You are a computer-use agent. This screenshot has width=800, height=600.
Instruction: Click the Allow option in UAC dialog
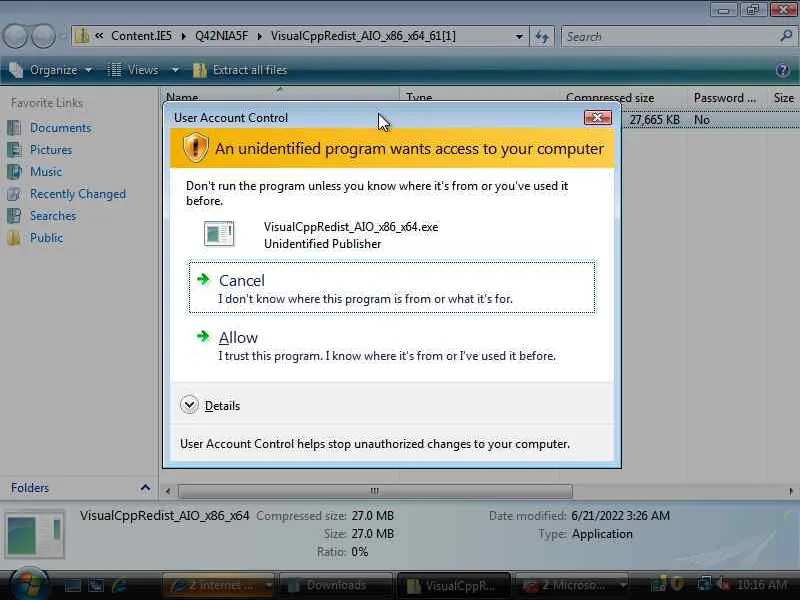(392, 345)
